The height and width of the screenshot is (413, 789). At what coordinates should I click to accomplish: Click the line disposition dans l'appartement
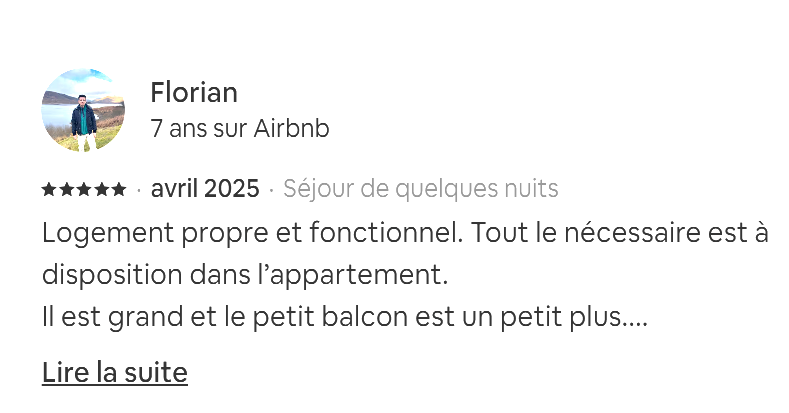(245, 275)
